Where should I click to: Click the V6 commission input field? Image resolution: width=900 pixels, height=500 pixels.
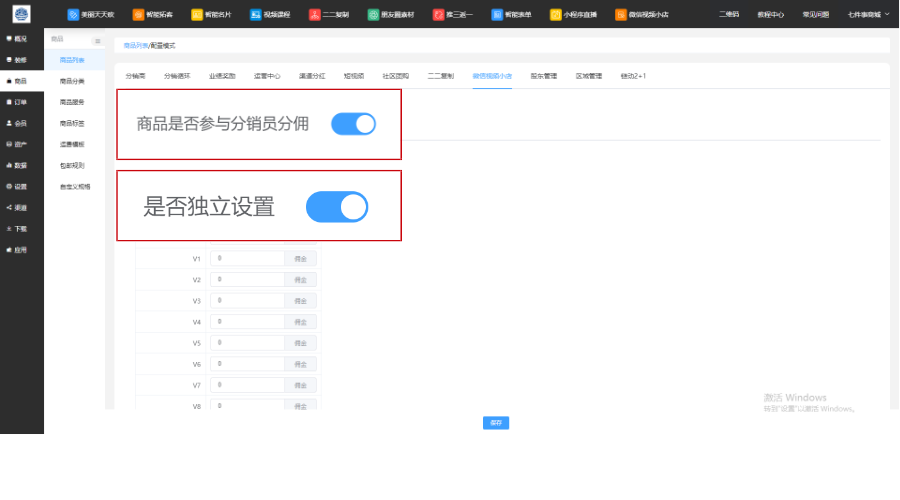pyautogui.click(x=247, y=364)
